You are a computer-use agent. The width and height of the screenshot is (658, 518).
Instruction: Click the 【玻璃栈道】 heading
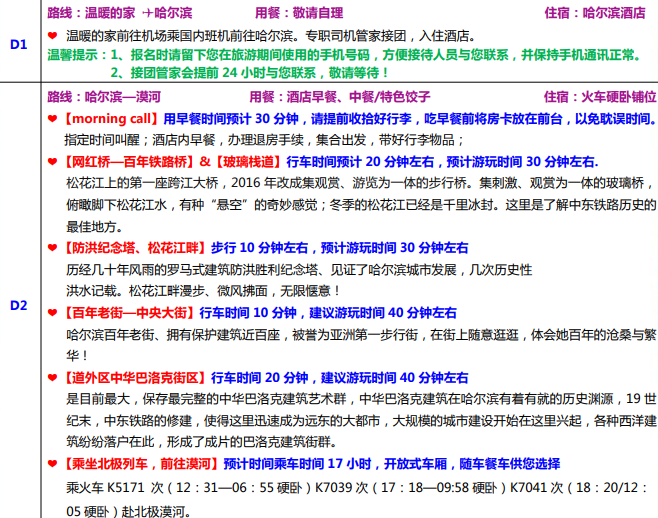(x=251, y=162)
